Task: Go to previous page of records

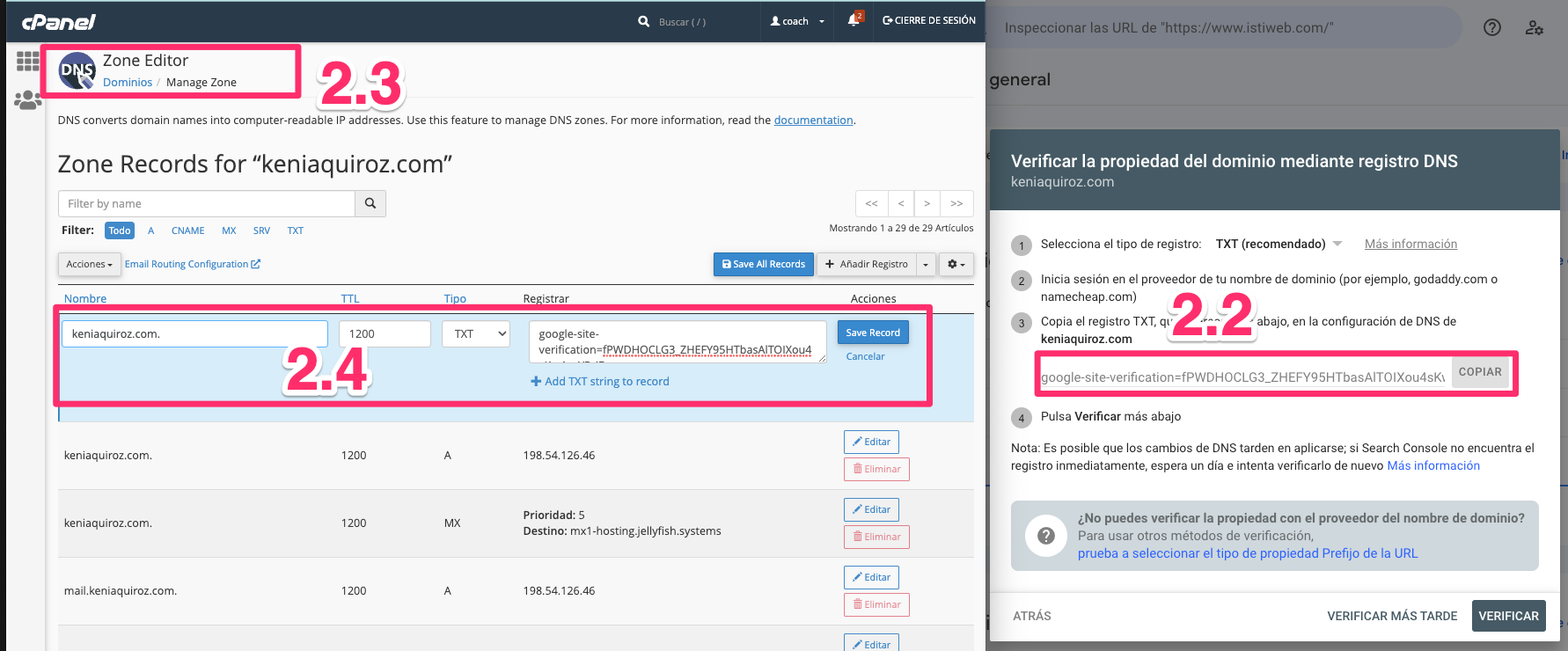Action: (901, 203)
